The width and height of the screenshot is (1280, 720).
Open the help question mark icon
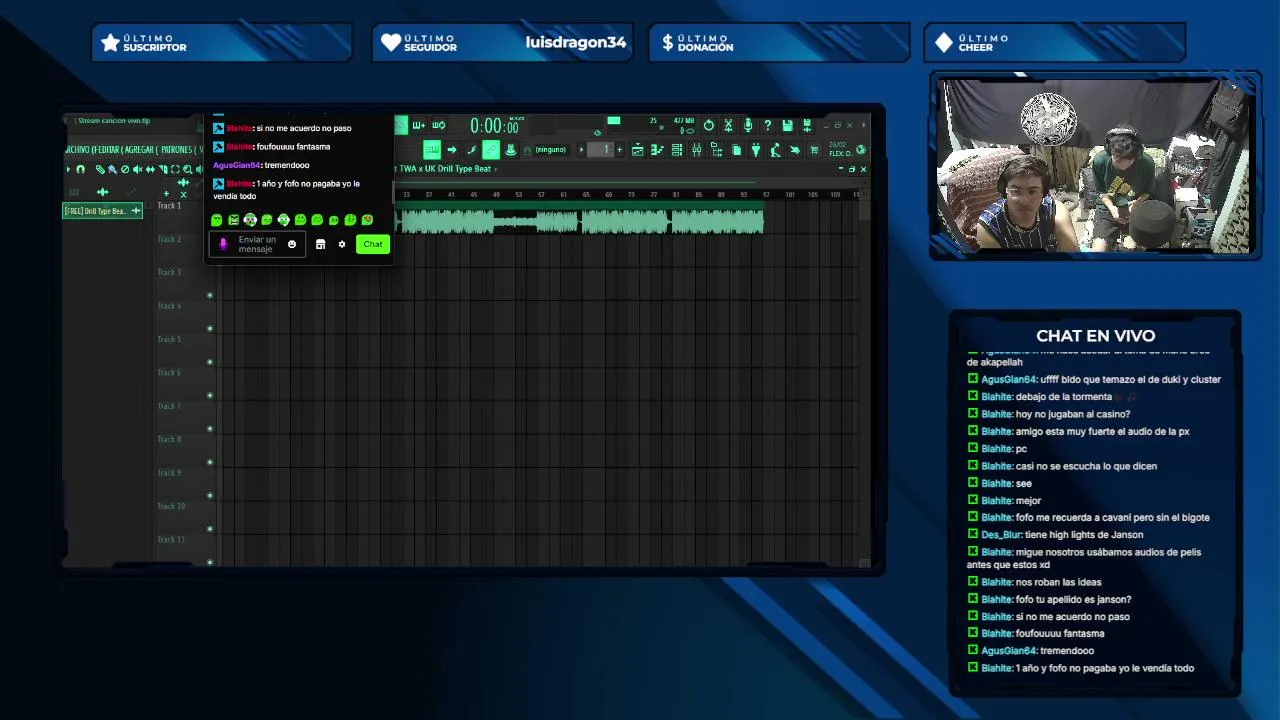tap(768, 126)
